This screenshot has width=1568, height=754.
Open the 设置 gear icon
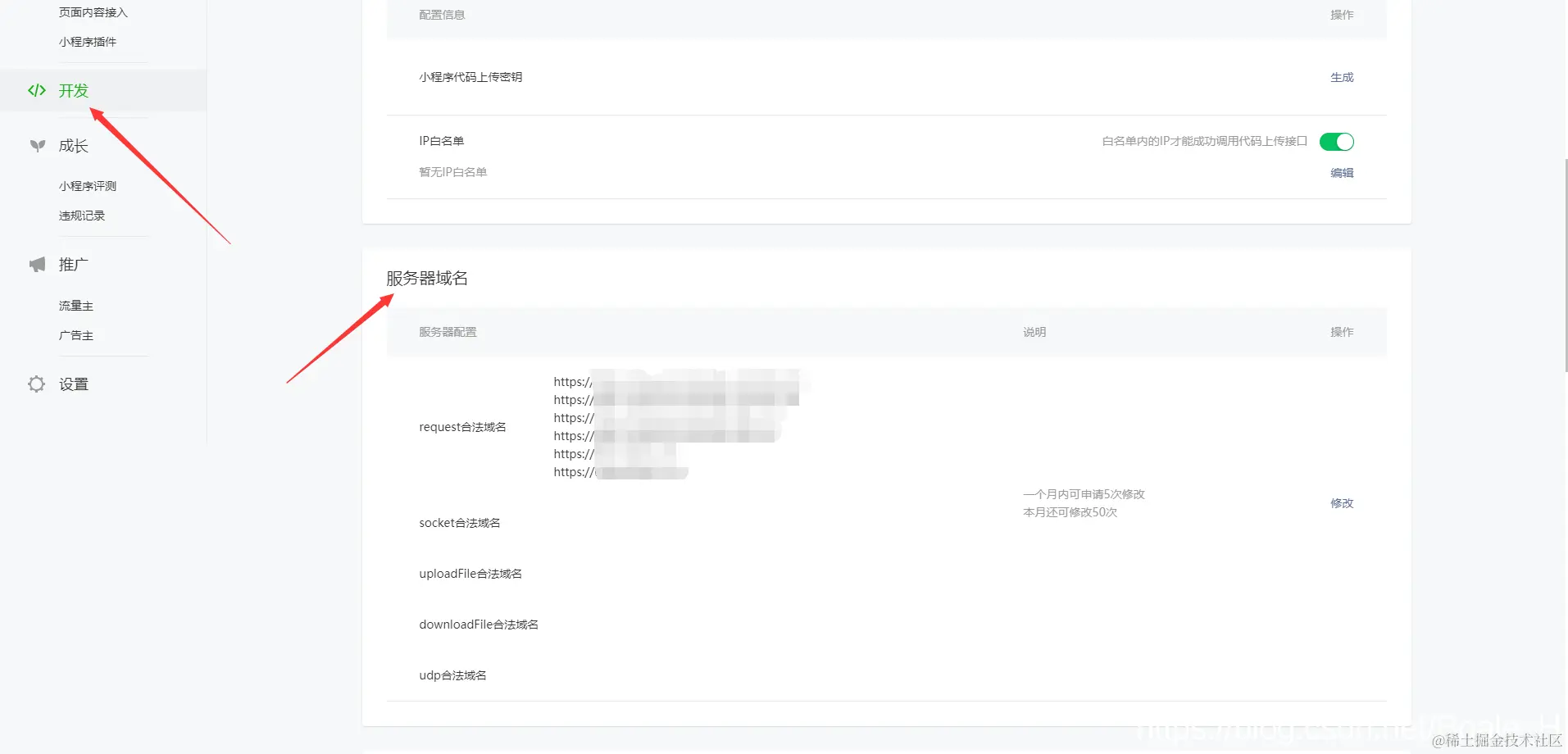pyautogui.click(x=36, y=384)
